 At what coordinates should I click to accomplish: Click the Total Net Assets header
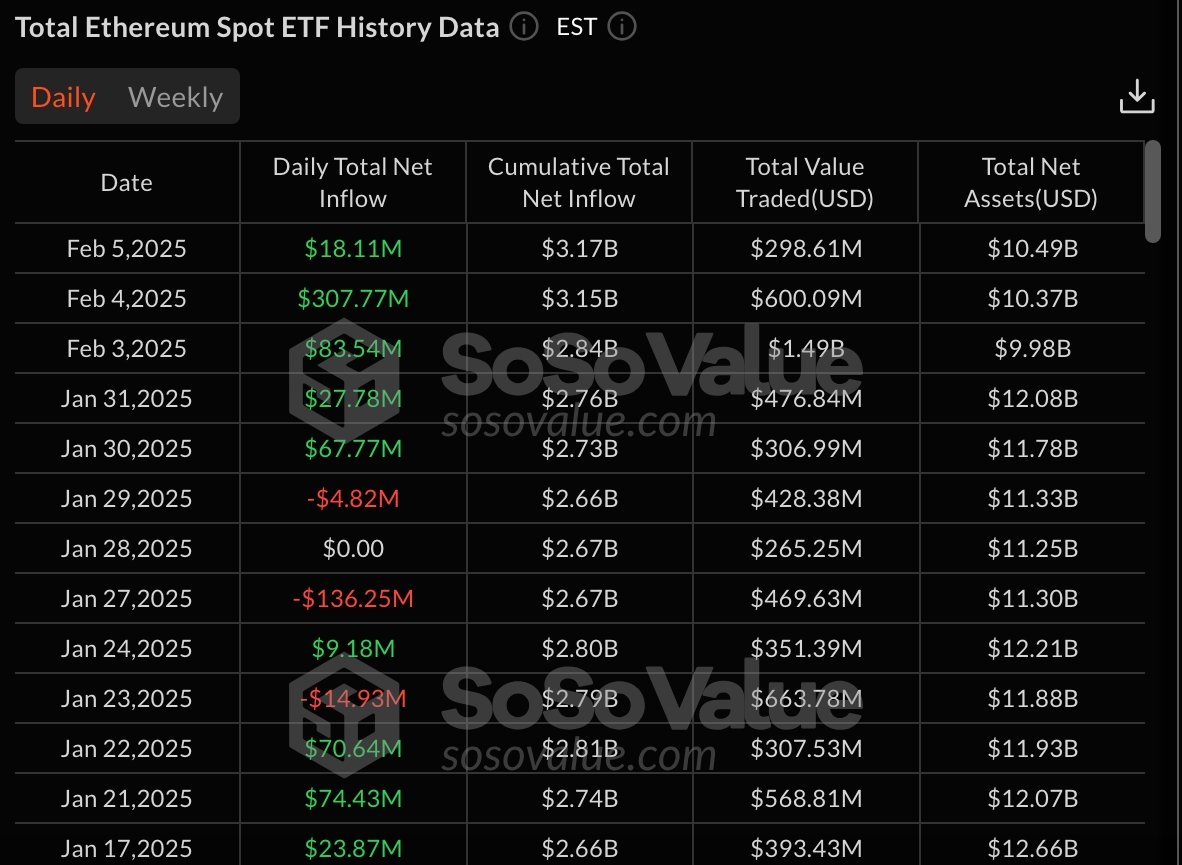tap(1031, 182)
